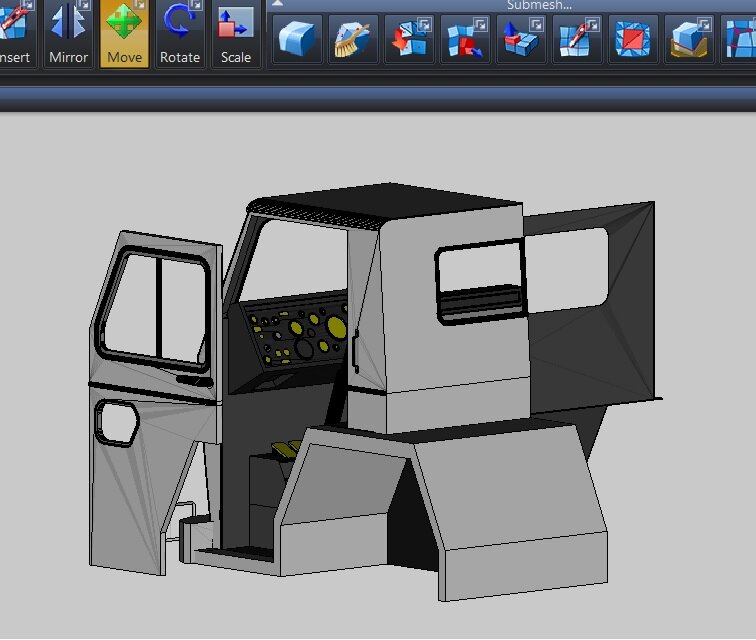Click submesh icon with red and blue arrows

[x=466, y=40]
